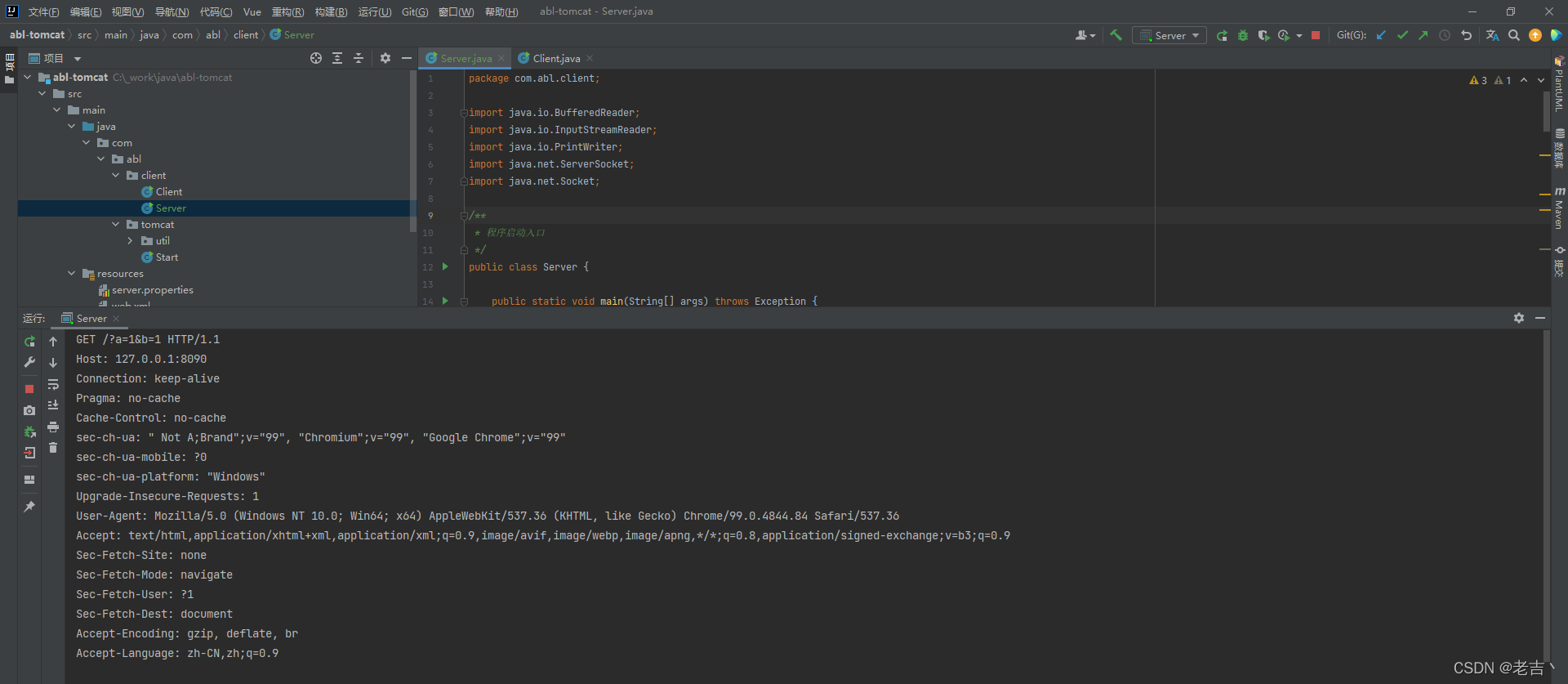
Task: Build the project with the hammer icon
Action: [x=1116, y=35]
